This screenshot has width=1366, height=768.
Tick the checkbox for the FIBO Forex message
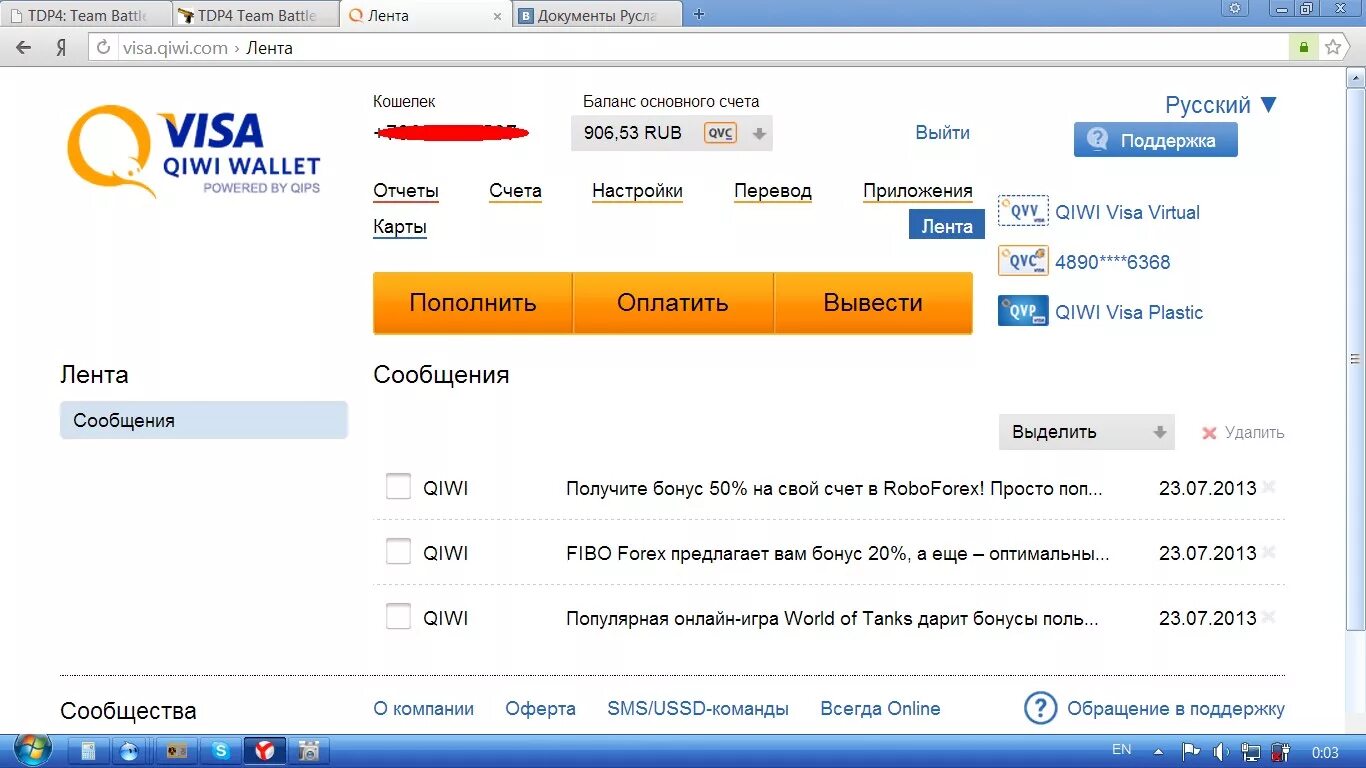[x=398, y=552]
